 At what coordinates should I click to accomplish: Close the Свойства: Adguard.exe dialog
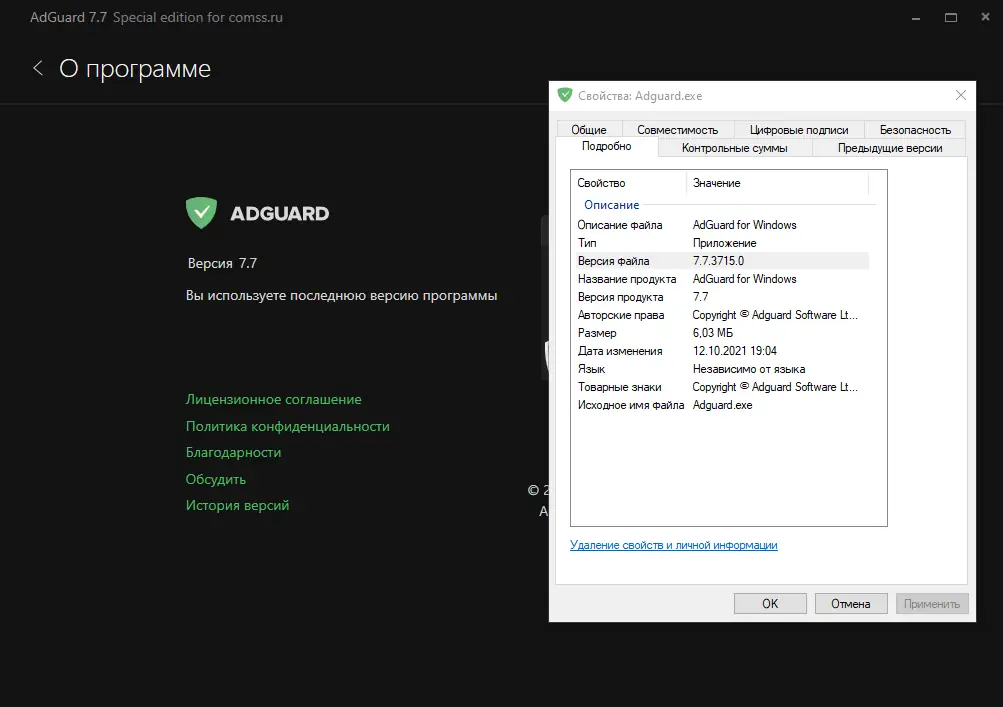(x=961, y=96)
